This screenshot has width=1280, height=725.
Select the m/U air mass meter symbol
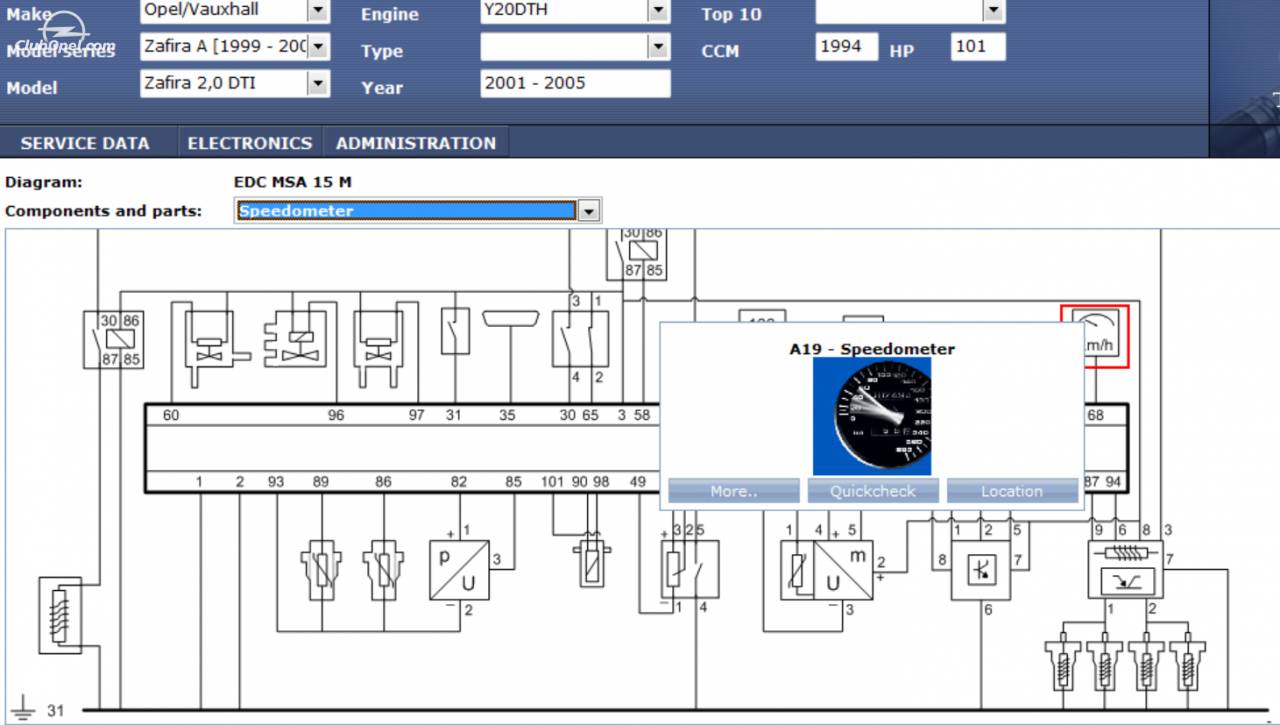coord(827,570)
